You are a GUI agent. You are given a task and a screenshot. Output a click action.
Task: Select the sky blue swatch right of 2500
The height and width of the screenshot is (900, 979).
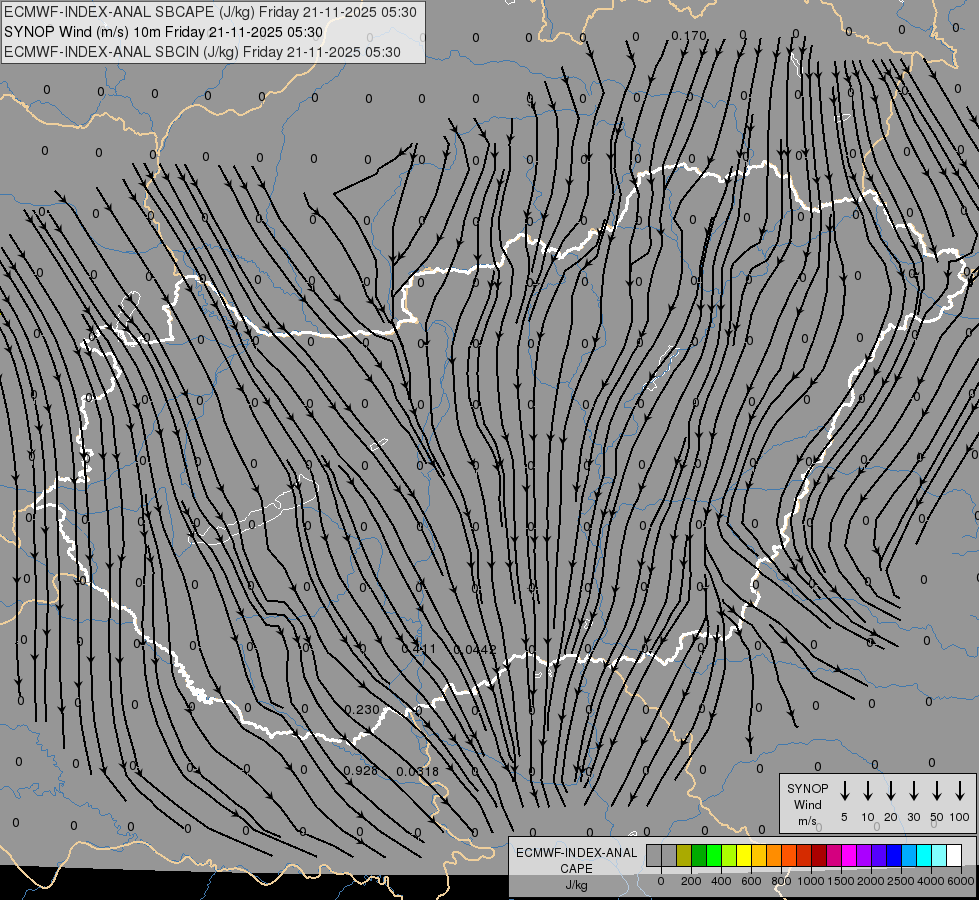click(910, 855)
